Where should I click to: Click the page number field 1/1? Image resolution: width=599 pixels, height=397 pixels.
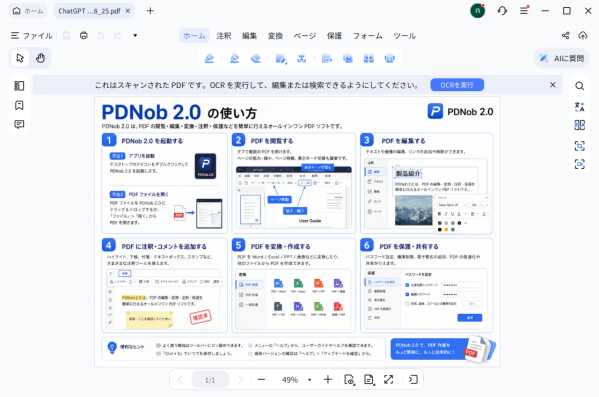(210, 380)
